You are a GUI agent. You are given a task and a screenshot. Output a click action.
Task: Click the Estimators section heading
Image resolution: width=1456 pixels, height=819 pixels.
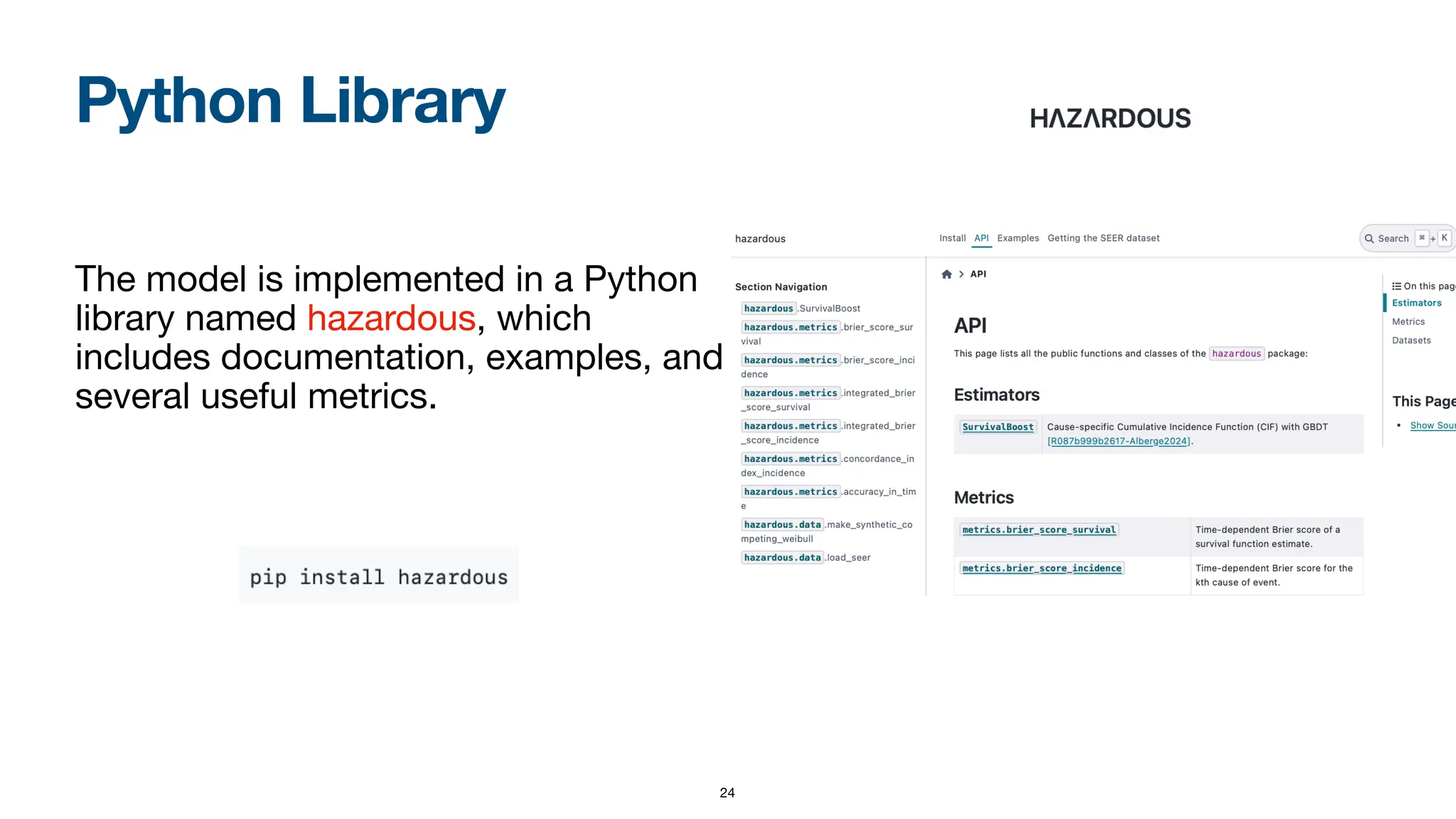pyautogui.click(x=997, y=395)
